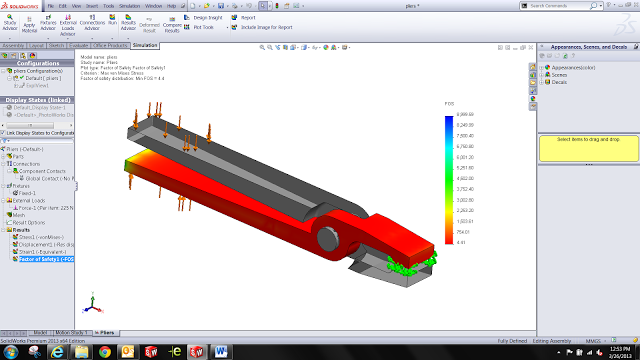Viewport: 640px width, 360px height.
Task: Open the Fixtures Advisor
Action: (48, 23)
